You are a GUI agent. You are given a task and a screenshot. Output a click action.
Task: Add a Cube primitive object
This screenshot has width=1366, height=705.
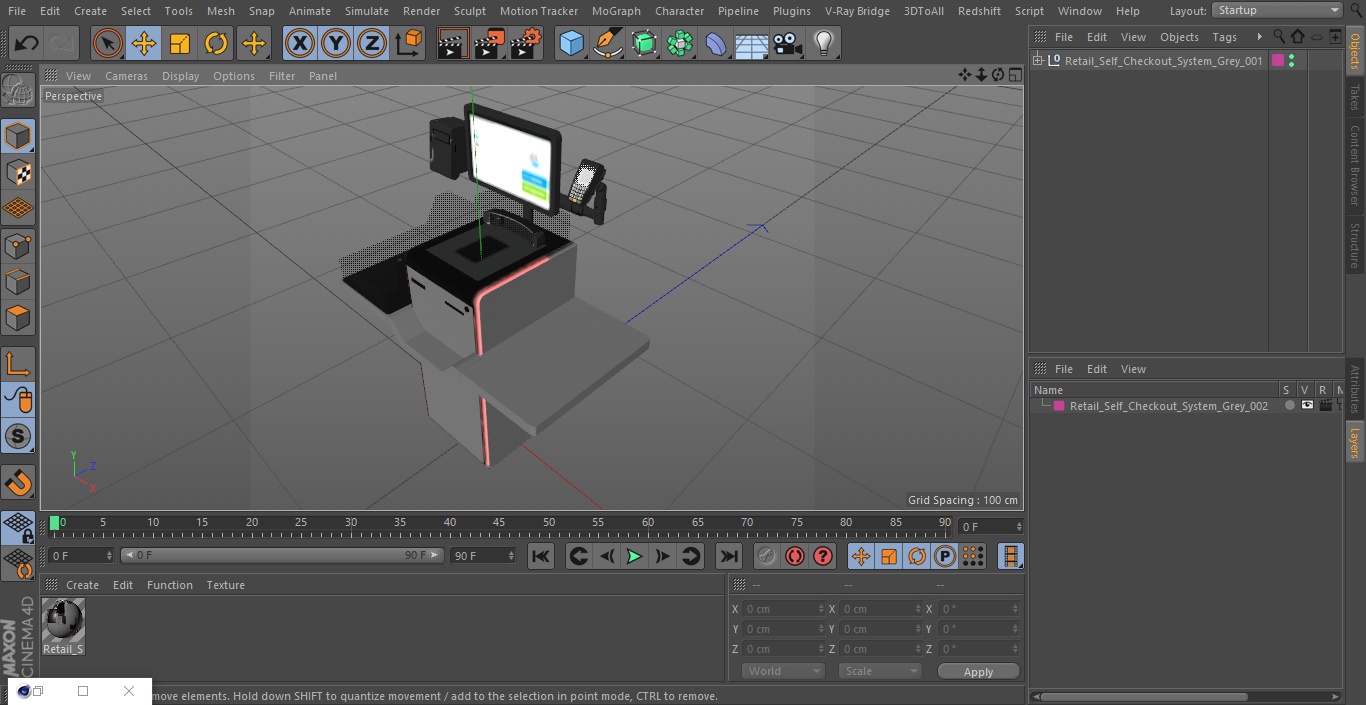pyautogui.click(x=571, y=44)
